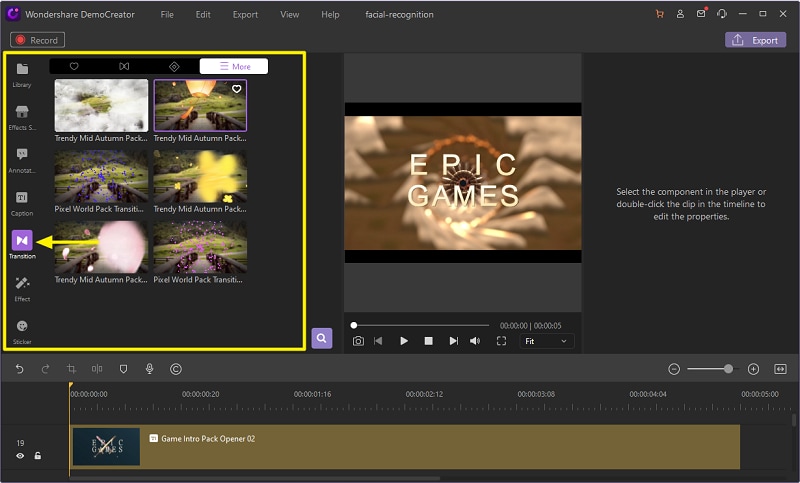Go to previous frame in player
The height and width of the screenshot is (483, 800).
pyautogui.click(x=378, y=341)
